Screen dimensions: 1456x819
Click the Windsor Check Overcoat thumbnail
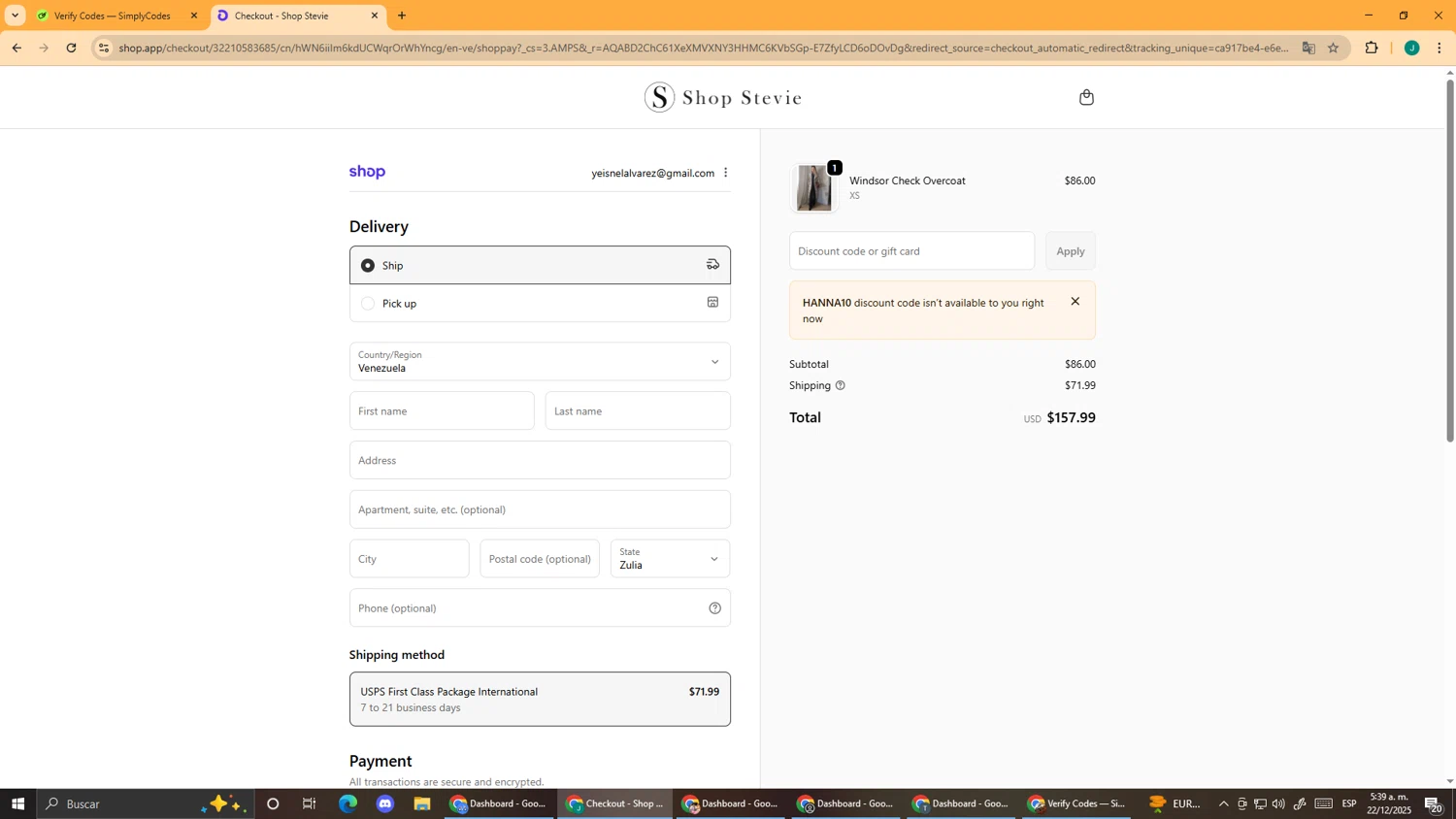click(x=813, y=188)
